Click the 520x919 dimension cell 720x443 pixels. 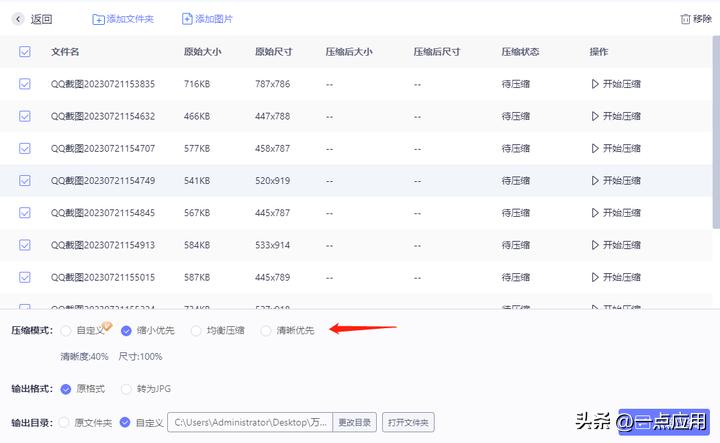point(273,180)
